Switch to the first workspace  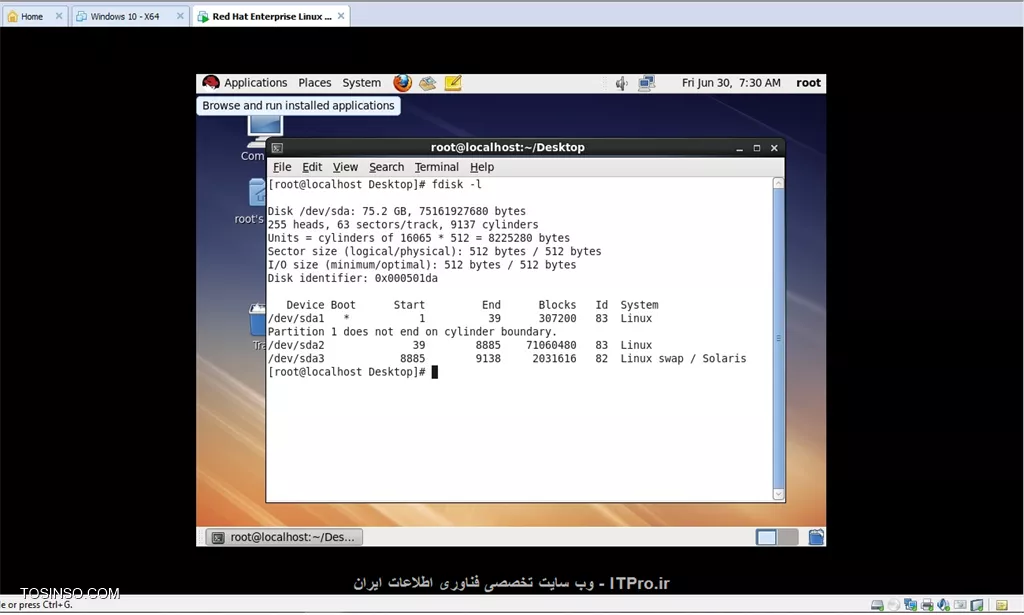tap(766, 537)
